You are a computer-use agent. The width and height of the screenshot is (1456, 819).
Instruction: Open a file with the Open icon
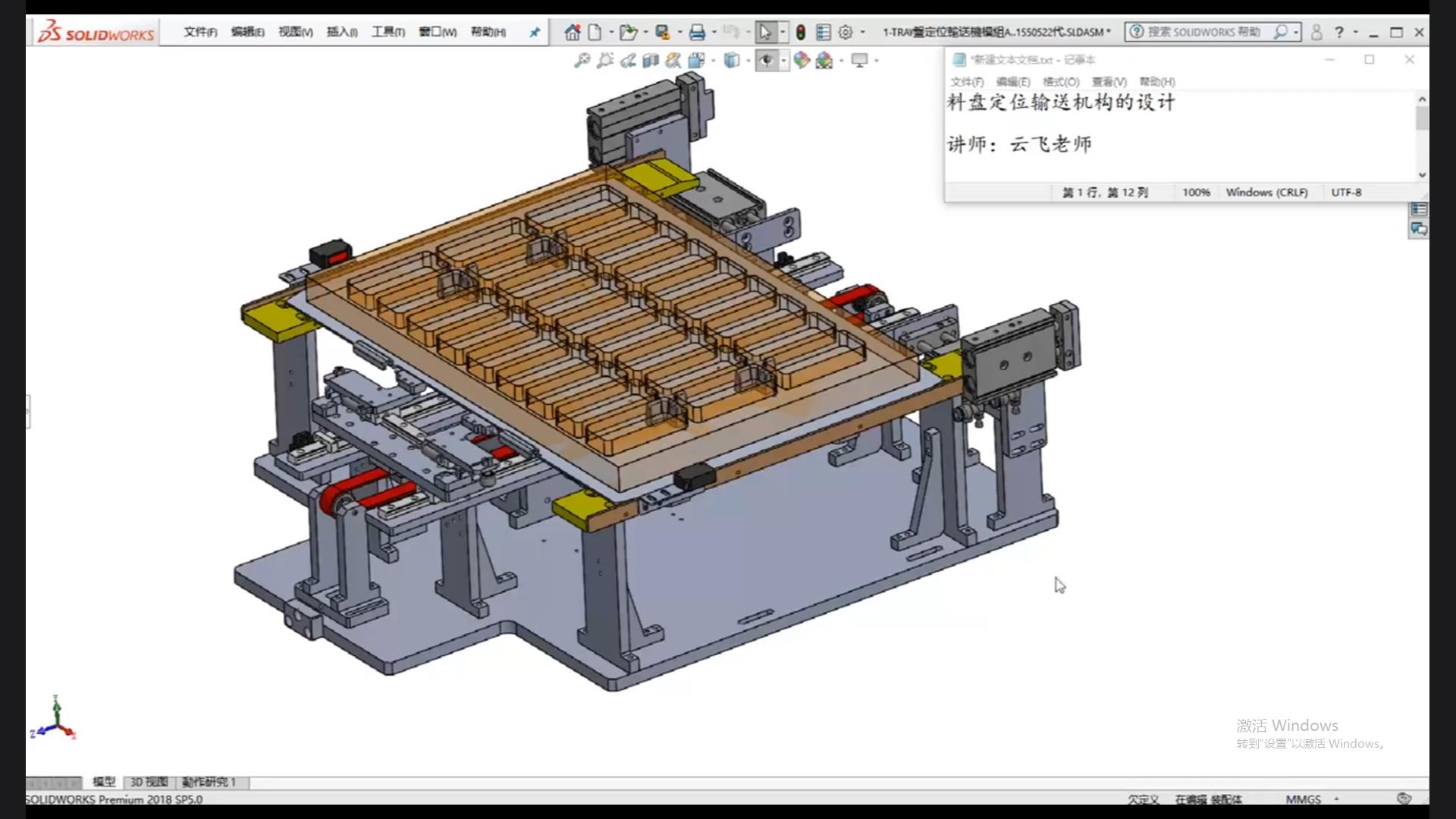628,32
